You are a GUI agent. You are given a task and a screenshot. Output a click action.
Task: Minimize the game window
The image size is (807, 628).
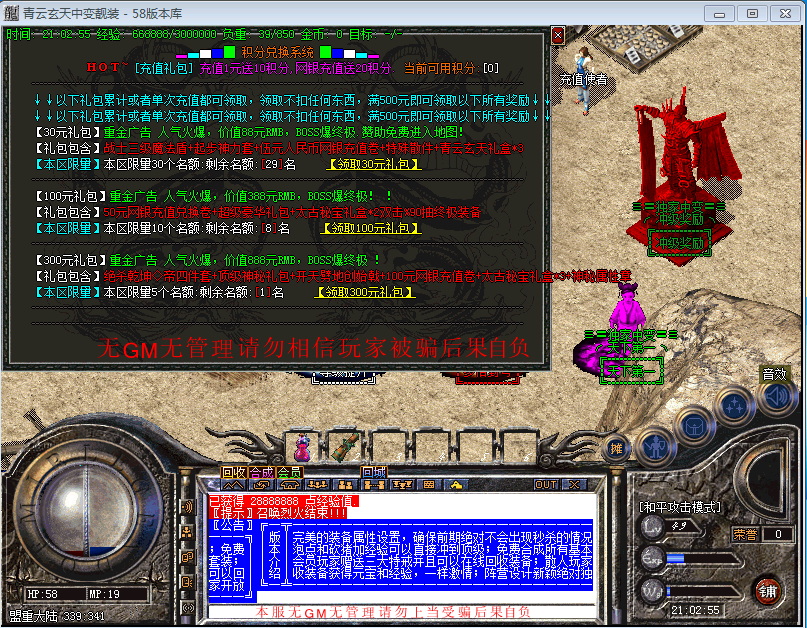(719, 14)
